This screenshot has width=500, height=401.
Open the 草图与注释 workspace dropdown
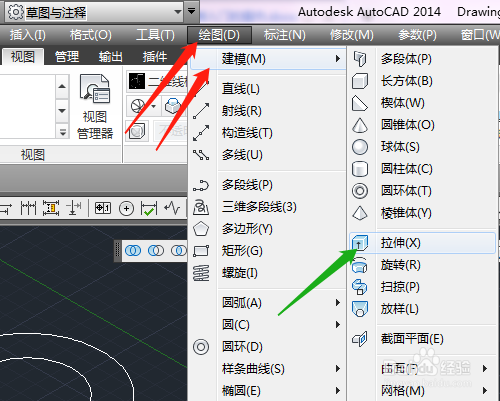(x=178, y=12)
